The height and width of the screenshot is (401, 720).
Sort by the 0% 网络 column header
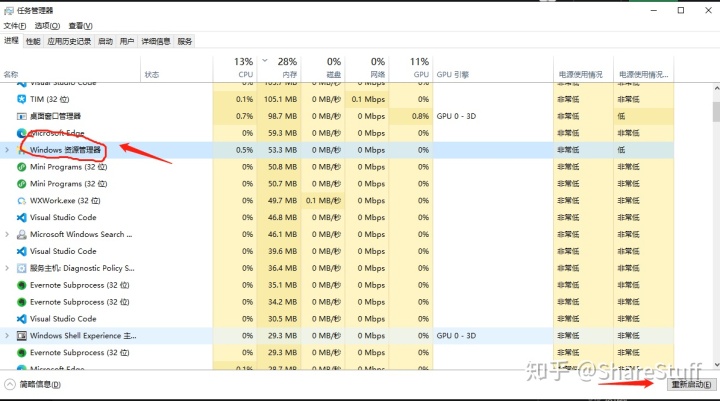(367, 69)
